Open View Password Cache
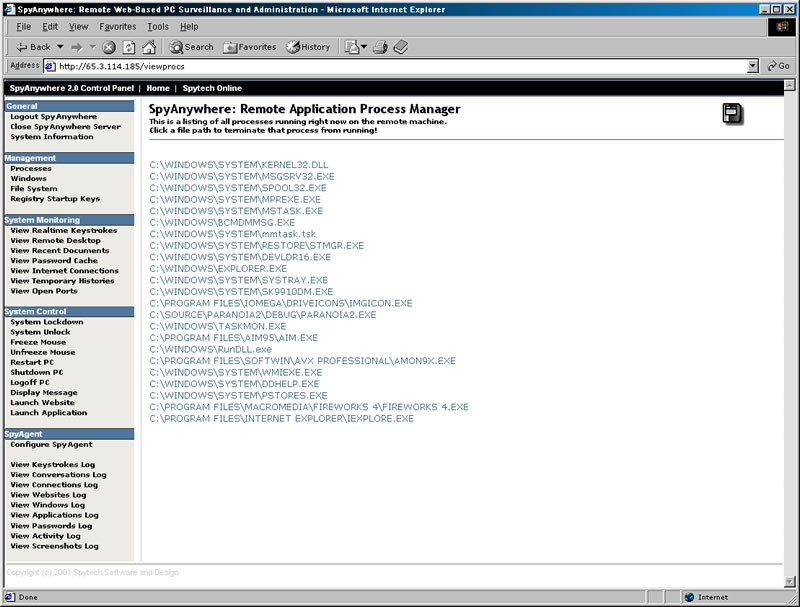 pos(54,260)
